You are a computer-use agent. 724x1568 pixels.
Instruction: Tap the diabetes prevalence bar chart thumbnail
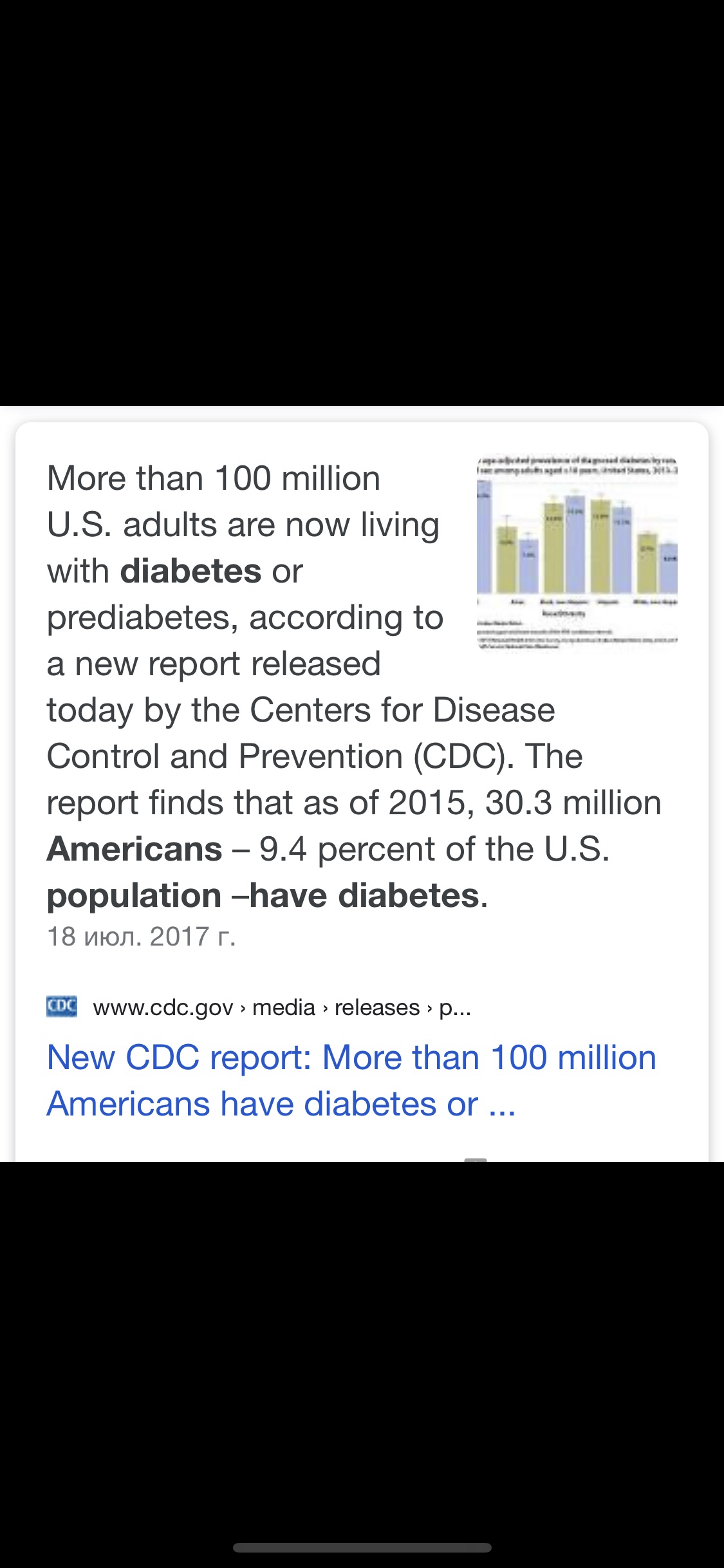pyautogui.click(x=577, y=552)
